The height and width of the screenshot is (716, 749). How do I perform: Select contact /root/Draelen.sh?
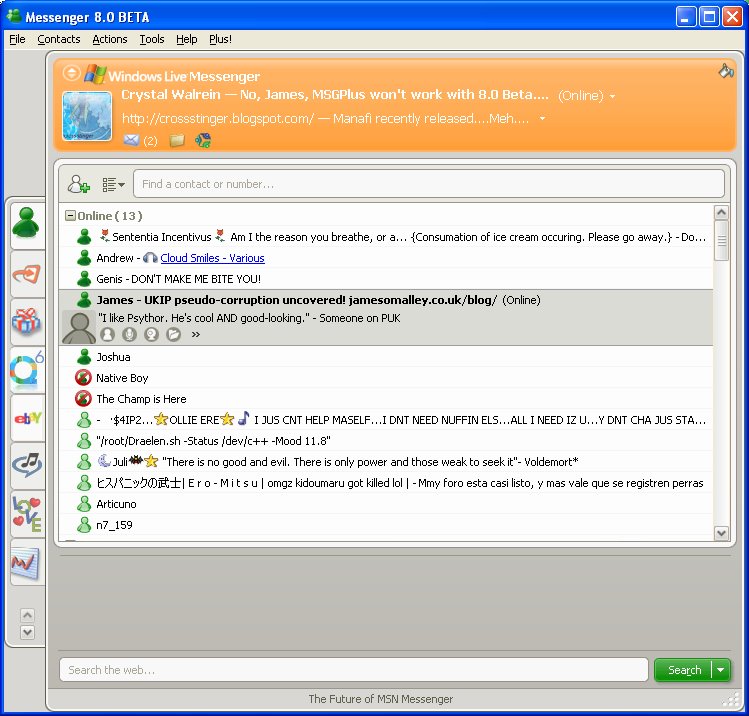pos(385,440)
